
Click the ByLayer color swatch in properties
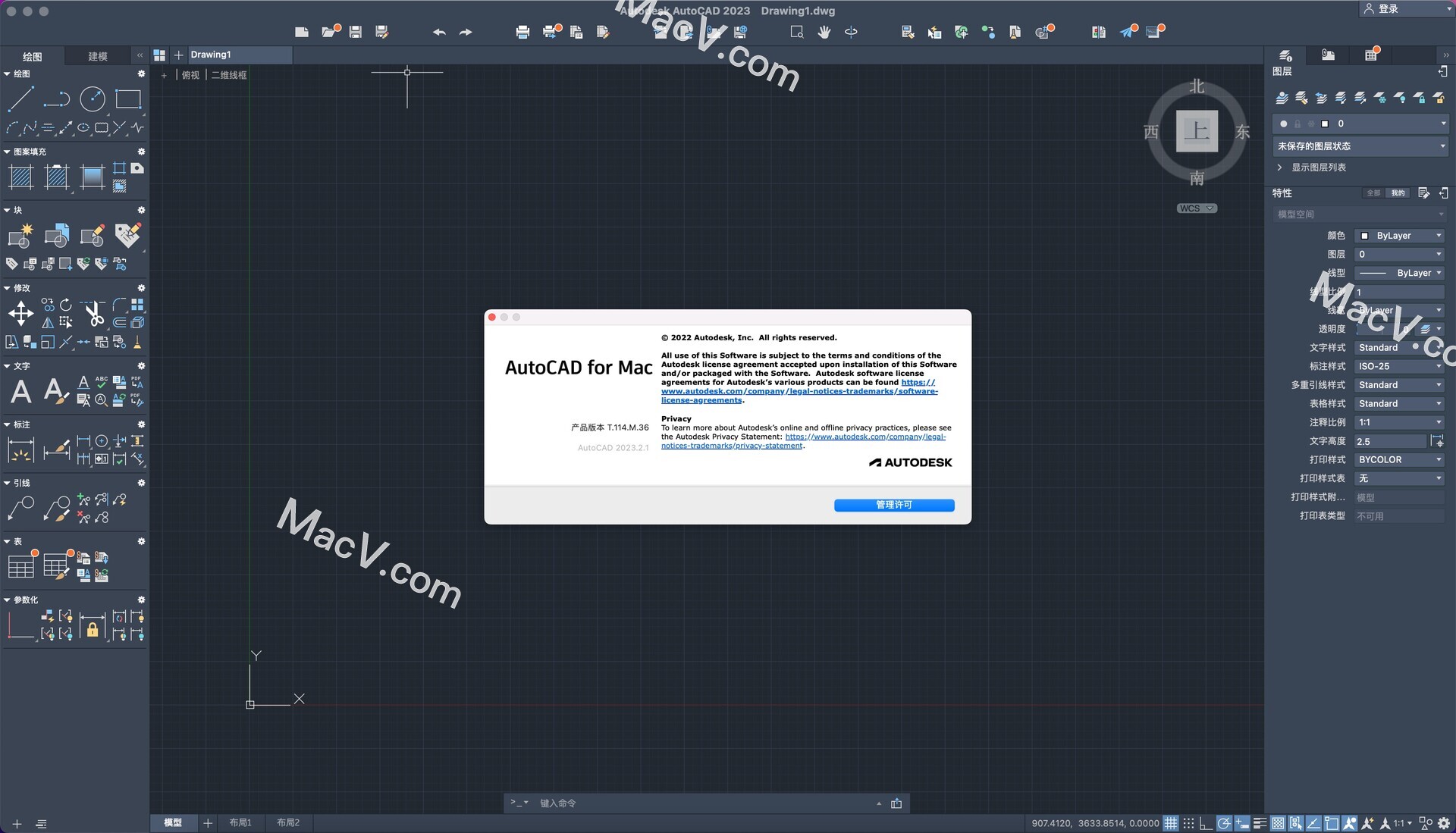pos(1365,236)
